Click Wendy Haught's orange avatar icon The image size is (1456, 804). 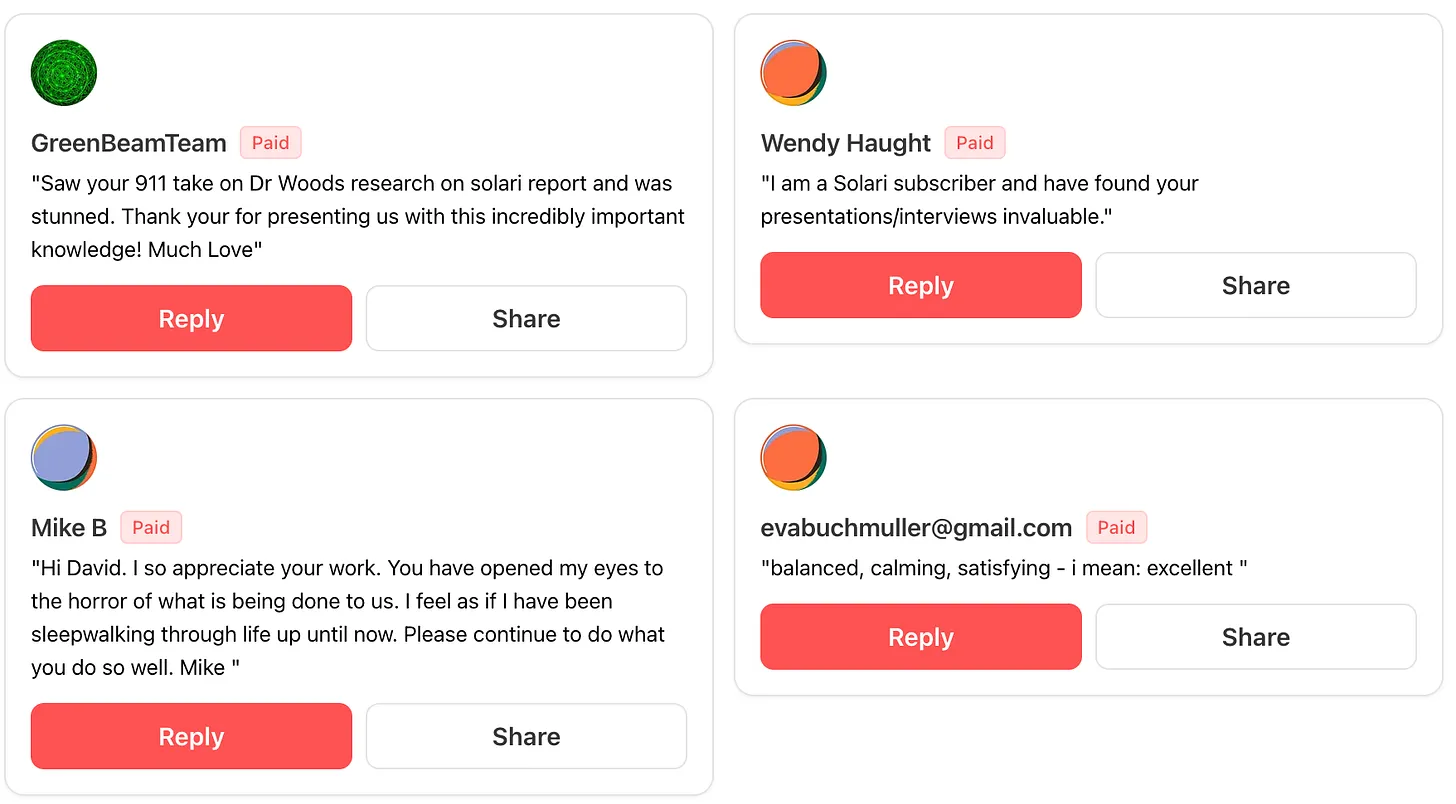pos(793,73)
